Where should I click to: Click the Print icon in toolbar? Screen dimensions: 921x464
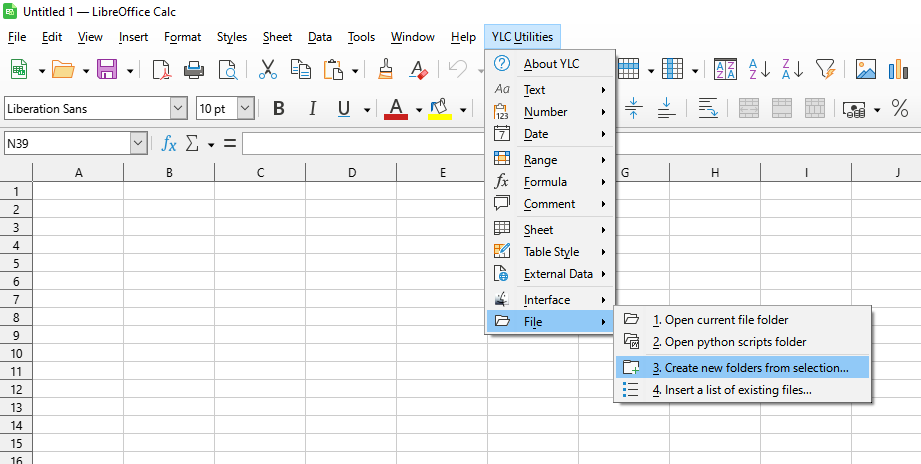point(194,69)
